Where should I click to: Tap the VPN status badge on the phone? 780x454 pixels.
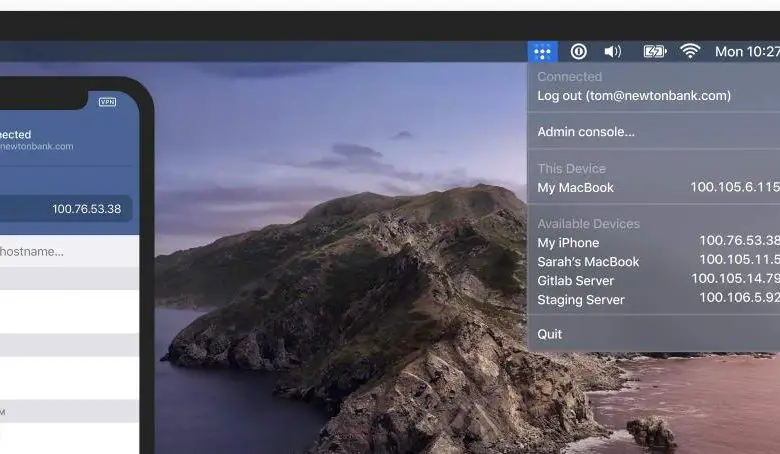[107, 102]
